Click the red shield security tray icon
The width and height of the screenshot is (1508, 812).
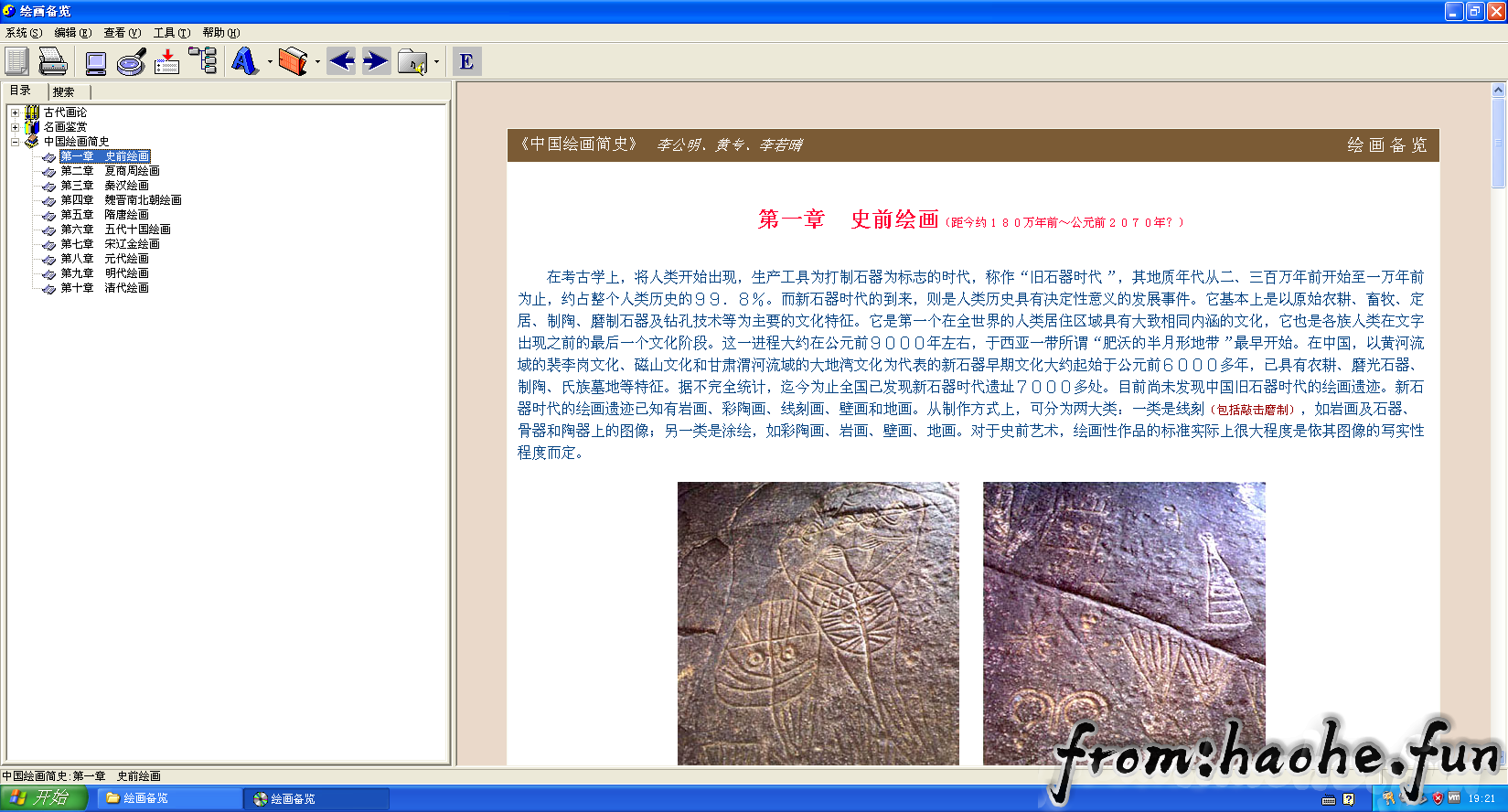point(1438,798)
